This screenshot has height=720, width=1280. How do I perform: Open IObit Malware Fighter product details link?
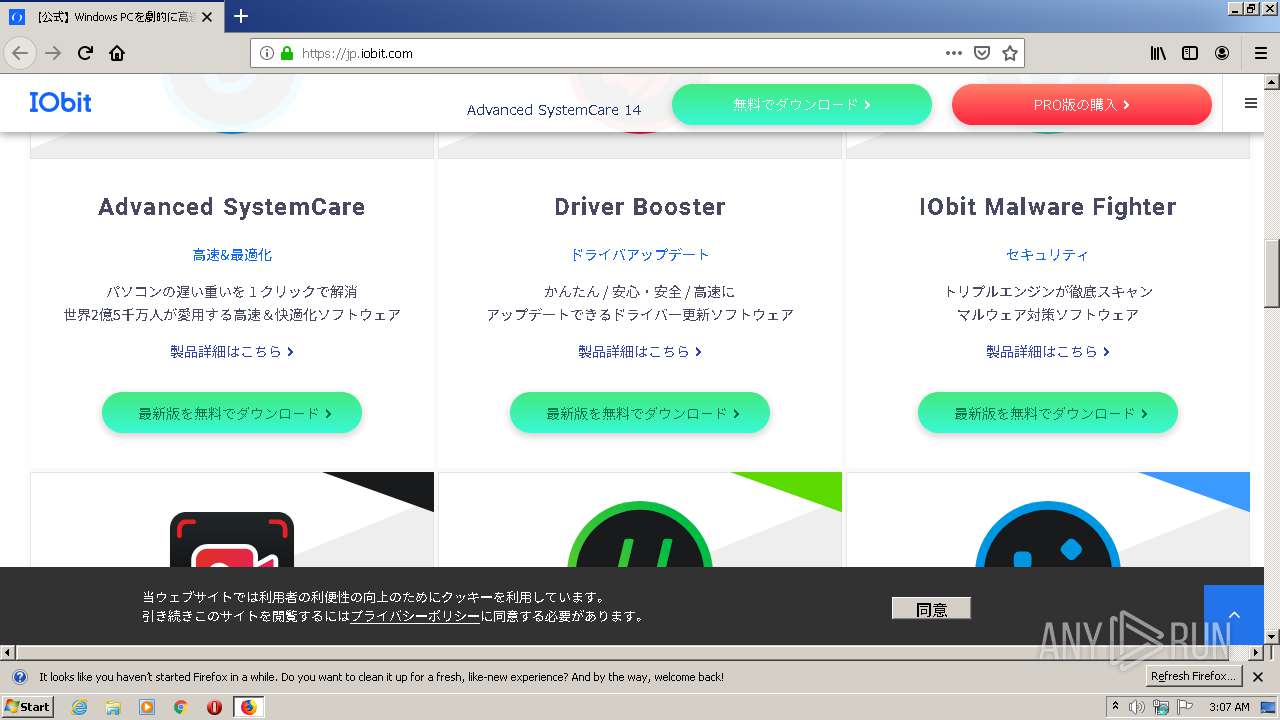(1048, 351)
